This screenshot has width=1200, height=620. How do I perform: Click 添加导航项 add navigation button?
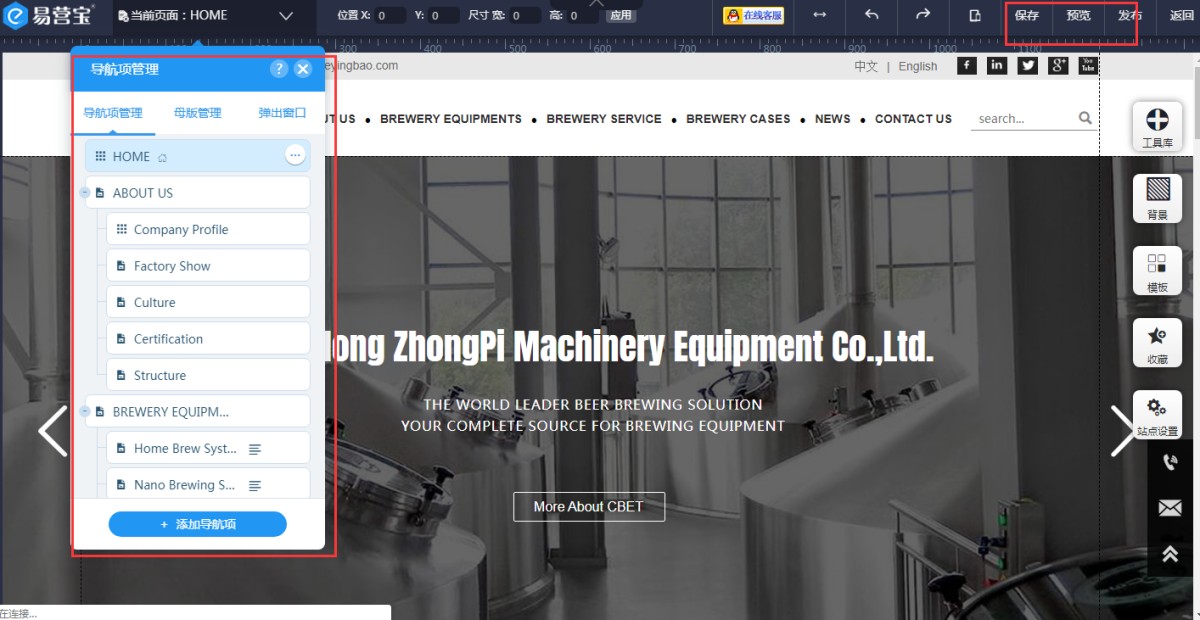click(x=197, y=524)
